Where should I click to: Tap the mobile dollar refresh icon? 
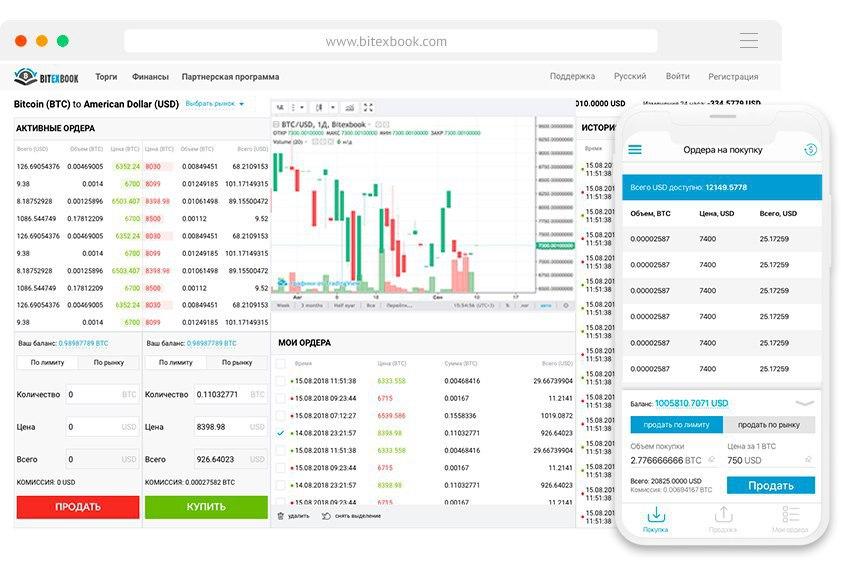pos(810,150)
